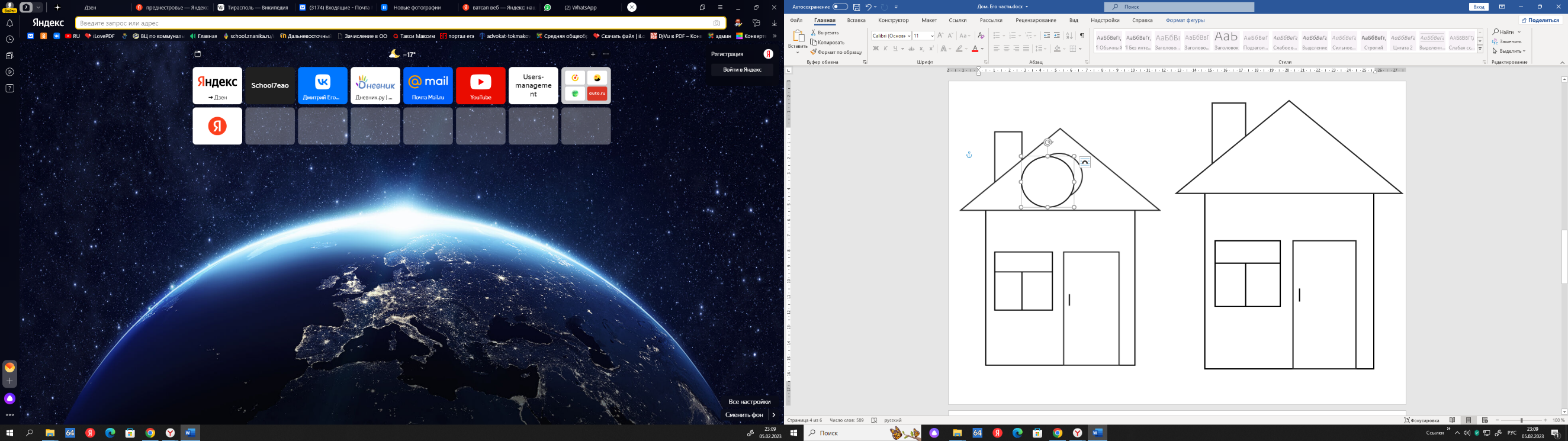Image resolution: width=1568 pixels, height=441 pixels.
Task: Undo the last action in Word
Action: point(869,7)
